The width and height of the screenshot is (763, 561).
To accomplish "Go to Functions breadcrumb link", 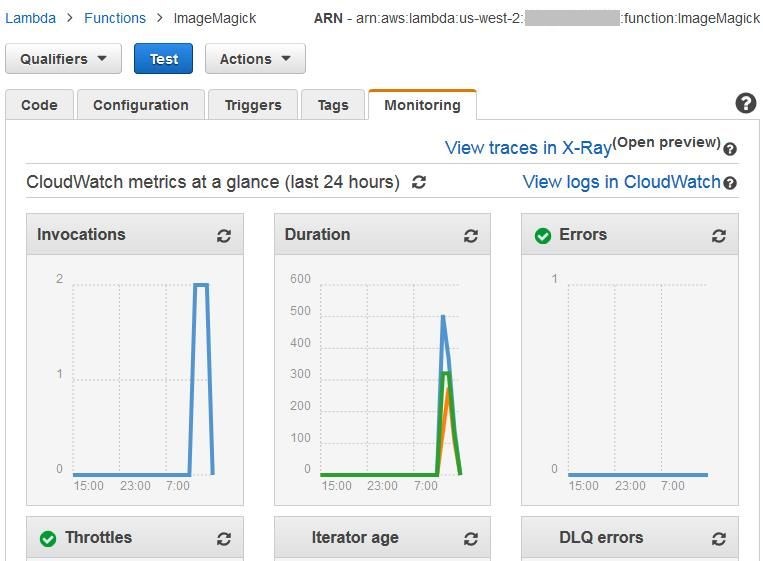I will [115, 18].
